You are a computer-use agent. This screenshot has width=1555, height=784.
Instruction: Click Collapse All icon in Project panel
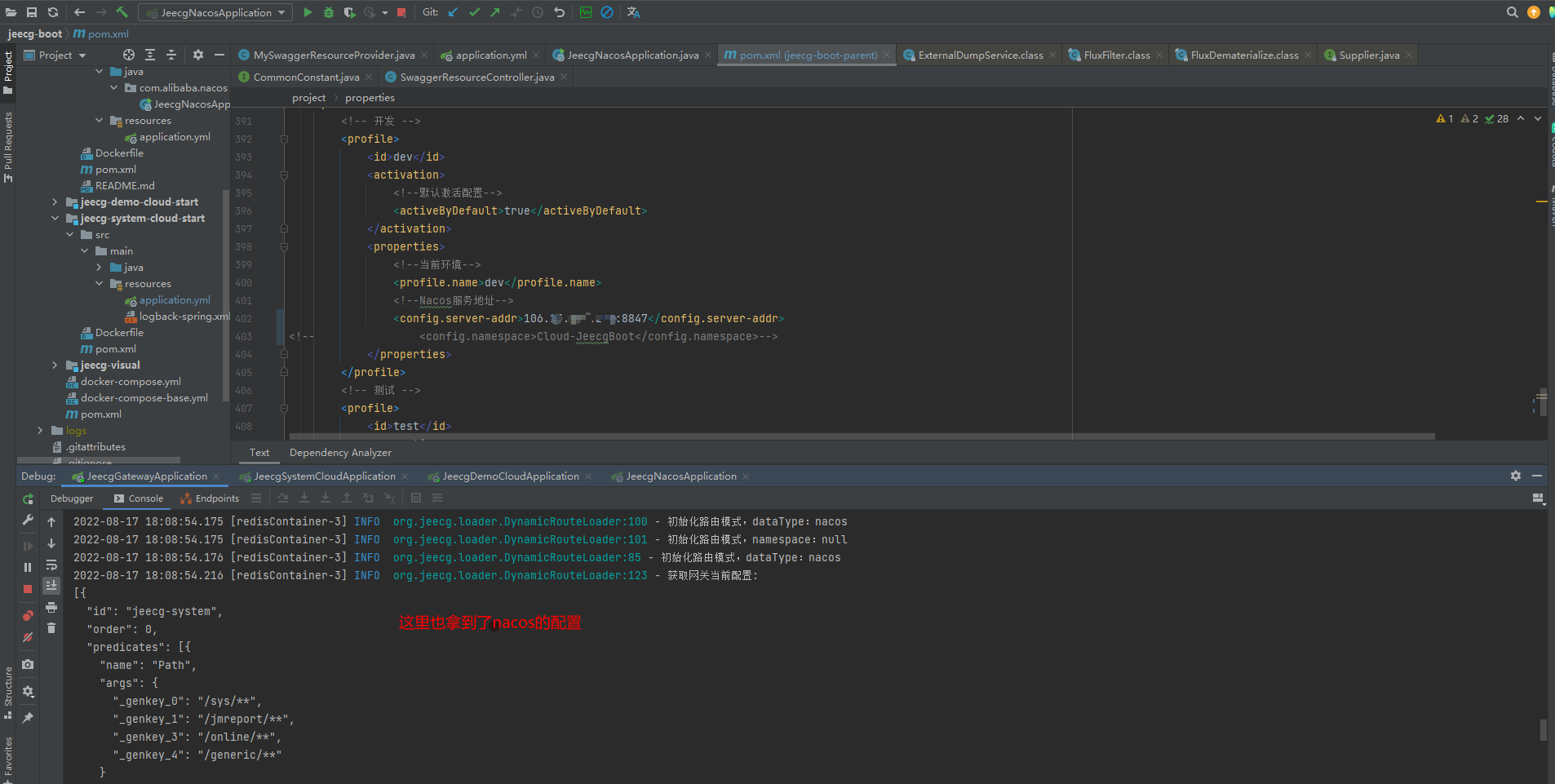(x=171, y=55)
